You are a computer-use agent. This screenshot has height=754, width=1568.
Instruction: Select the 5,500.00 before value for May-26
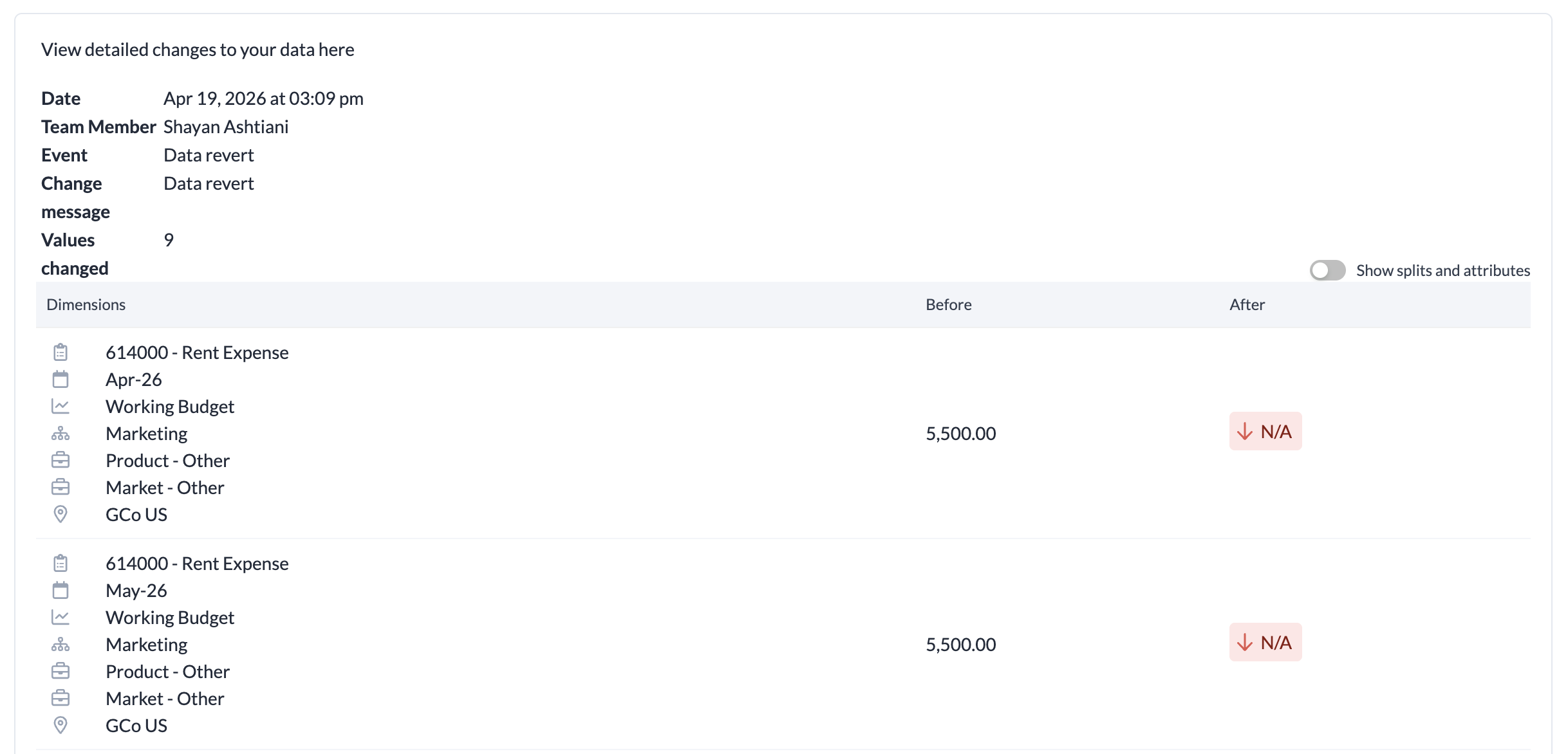(960, 645)
